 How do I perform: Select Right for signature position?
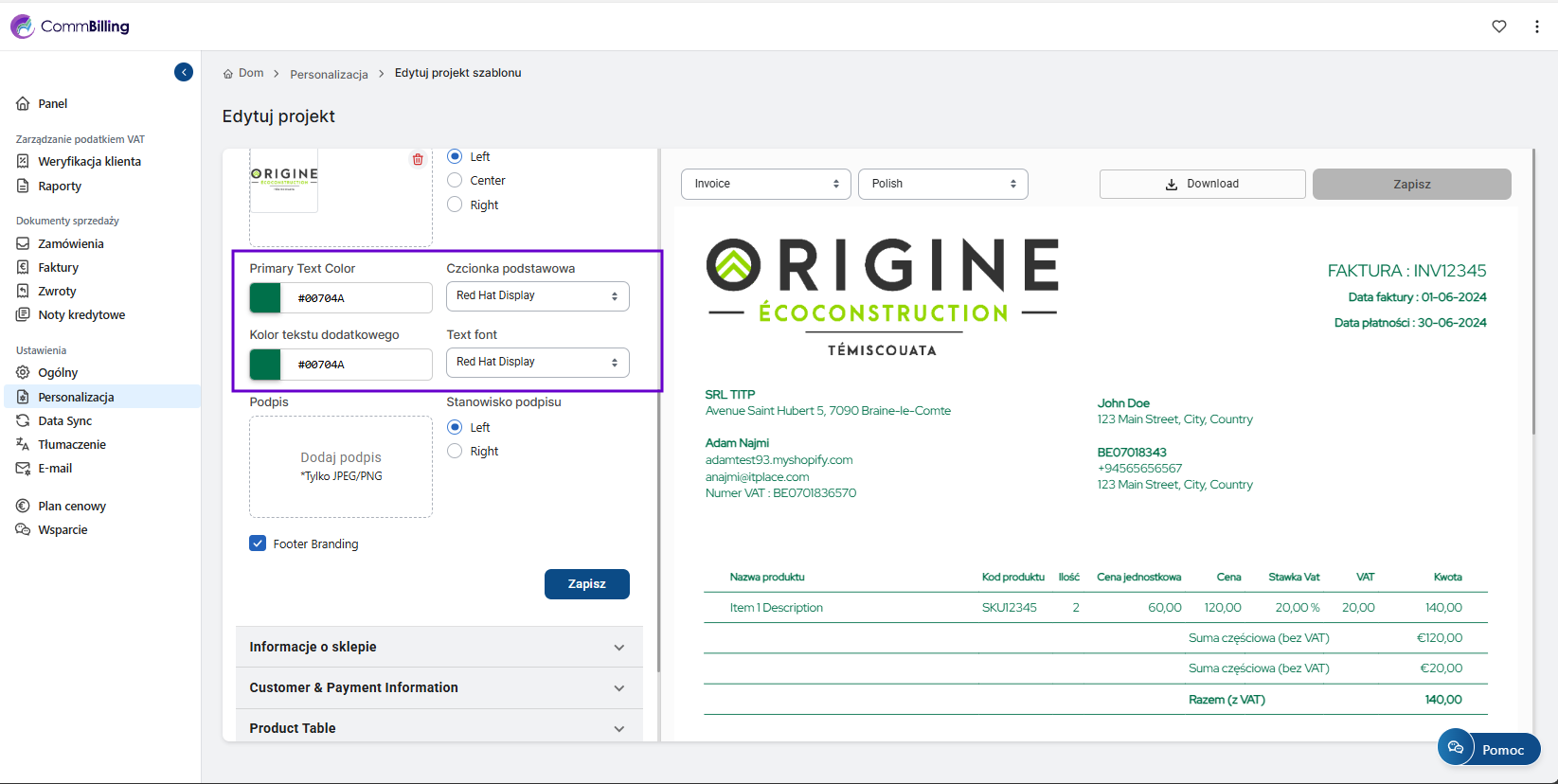coord(455,452)
